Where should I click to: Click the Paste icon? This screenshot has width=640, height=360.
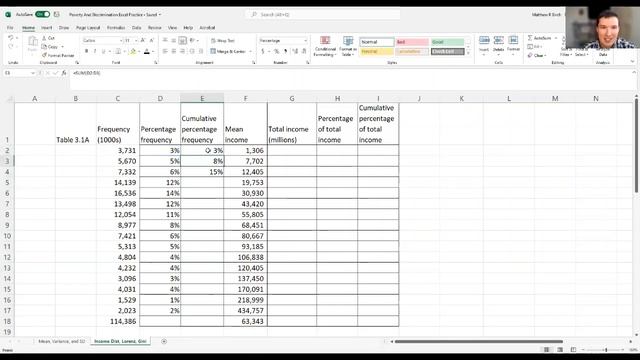[x=33, y=42]
